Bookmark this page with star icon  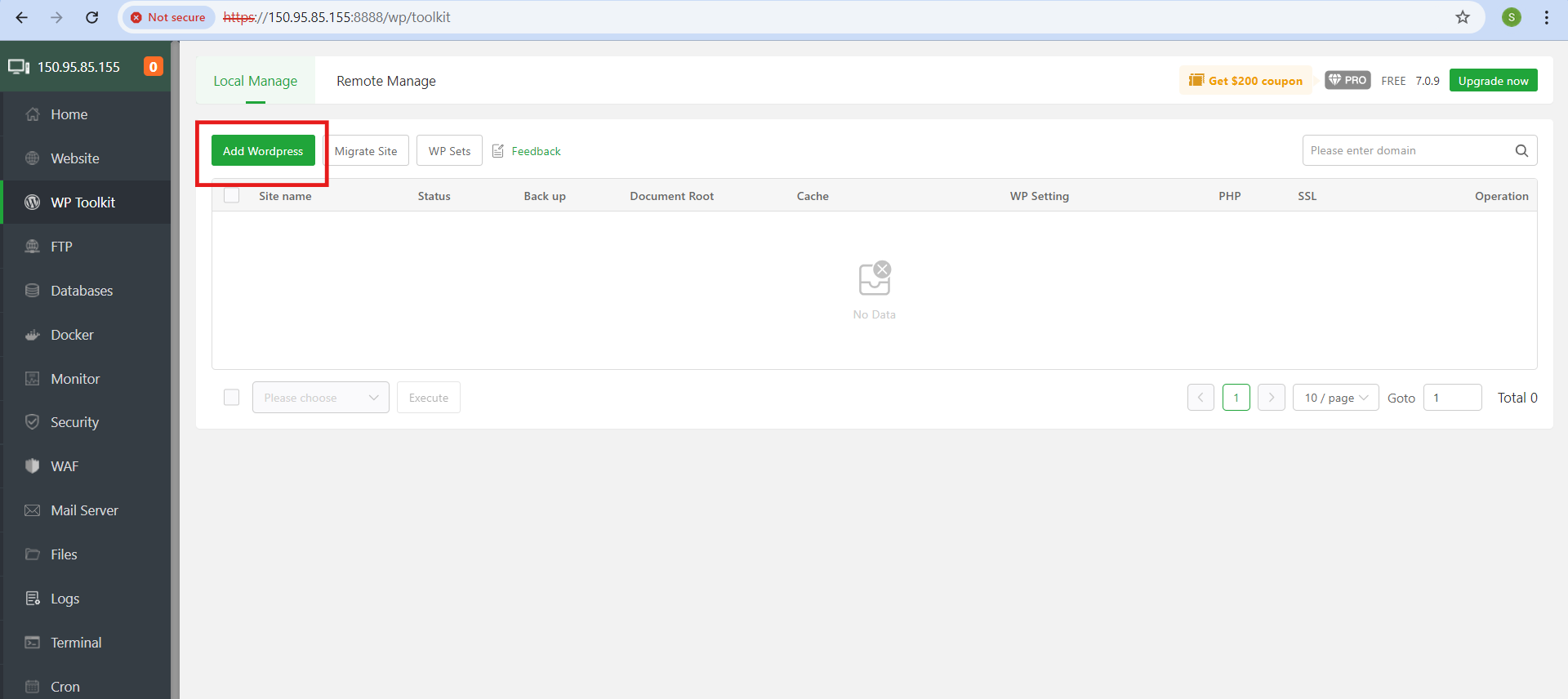click(x=1463, y=17)
